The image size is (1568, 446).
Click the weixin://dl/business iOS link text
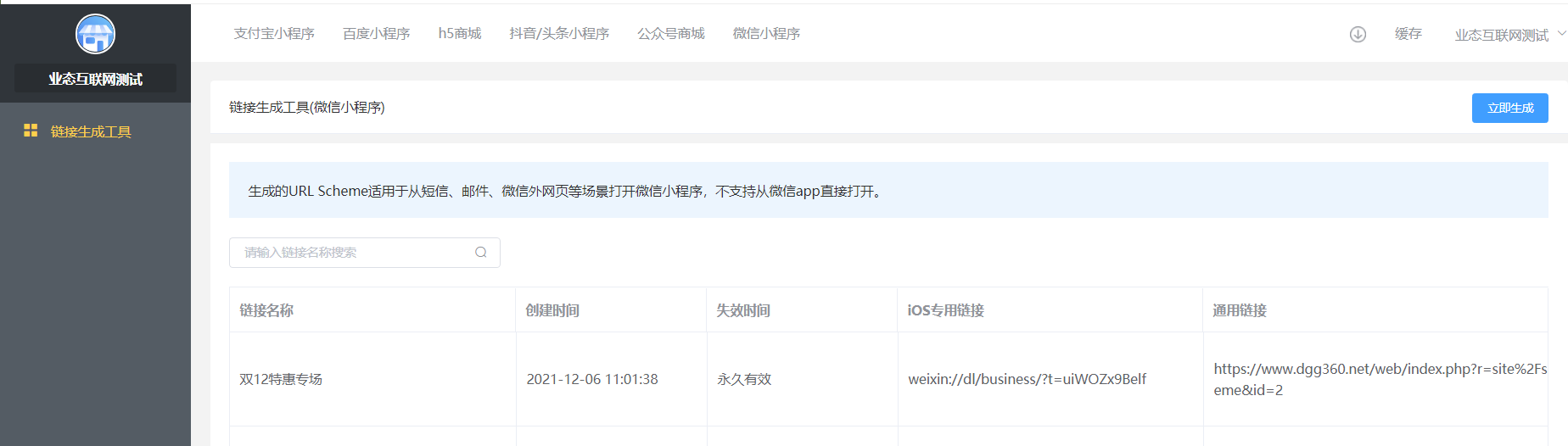pos(1028,379)
